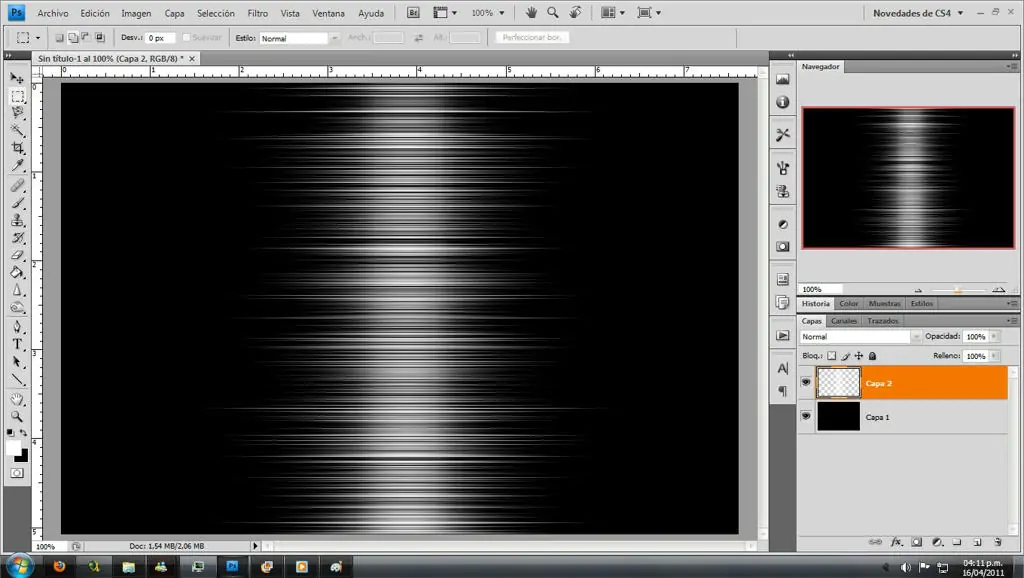Open the Screen Mode dropdown
This screenshot has height=578, width=1024.
[x=649, y=12]
